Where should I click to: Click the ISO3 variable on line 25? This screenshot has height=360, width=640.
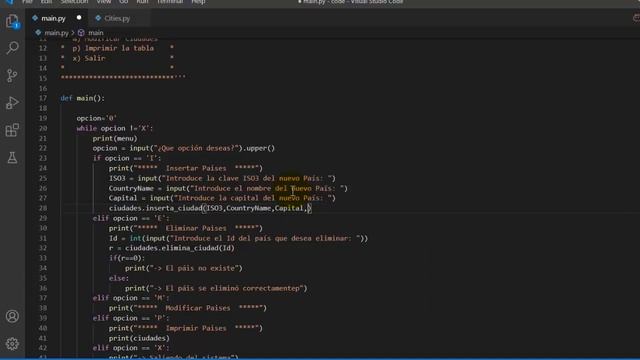pyautogui.click(x=117, y=178)
